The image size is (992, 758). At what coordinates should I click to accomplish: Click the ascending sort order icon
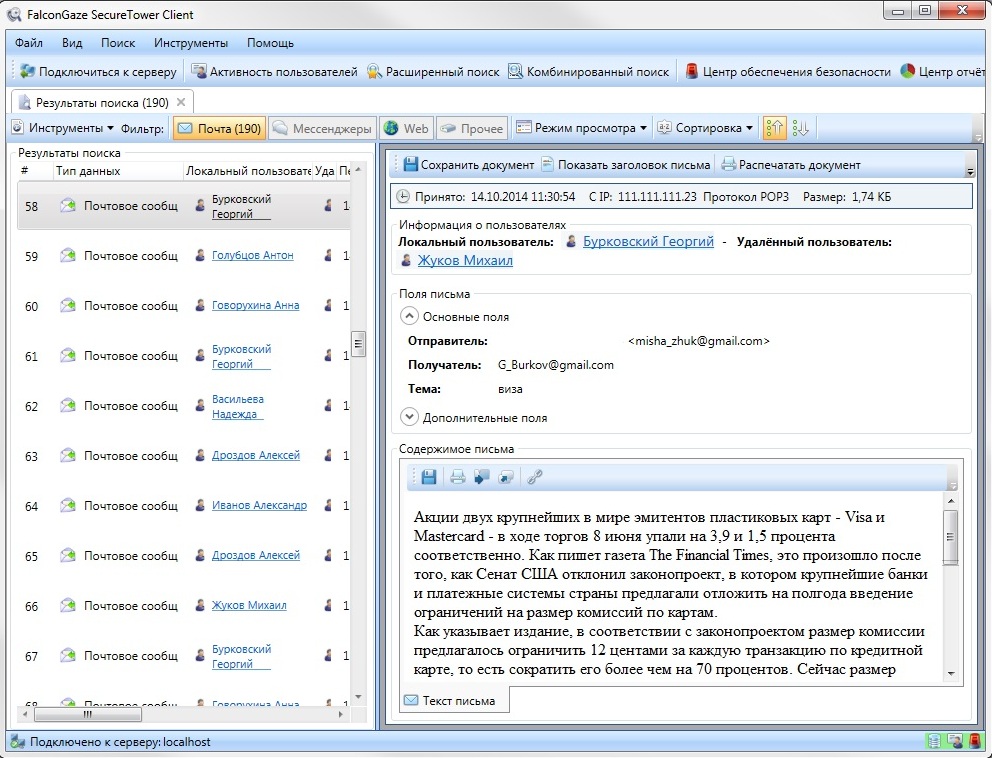pyautogui.click(x=774, y=128)
